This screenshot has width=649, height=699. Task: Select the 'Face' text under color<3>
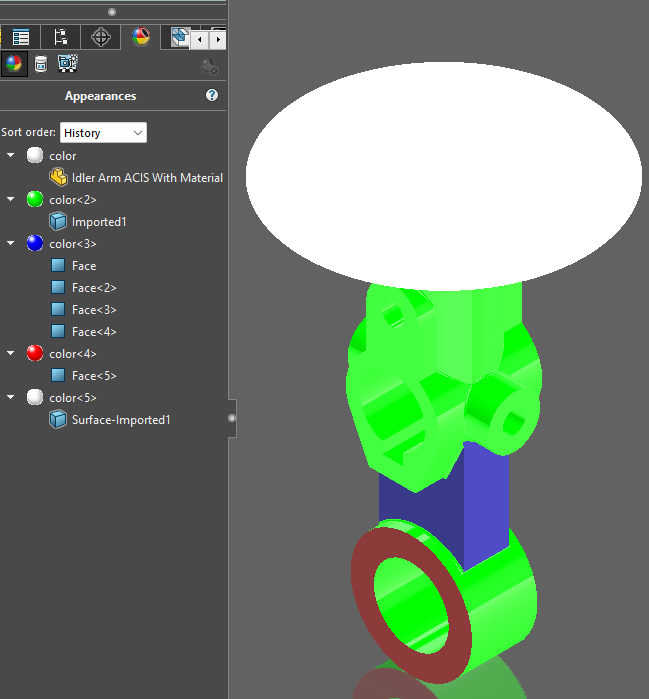click(84, 266)
